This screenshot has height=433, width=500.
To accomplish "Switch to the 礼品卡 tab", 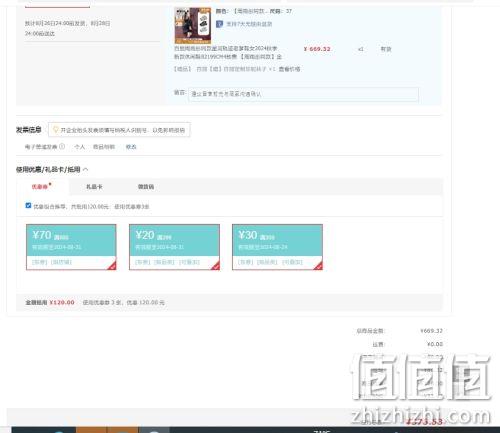I will 94,187.
